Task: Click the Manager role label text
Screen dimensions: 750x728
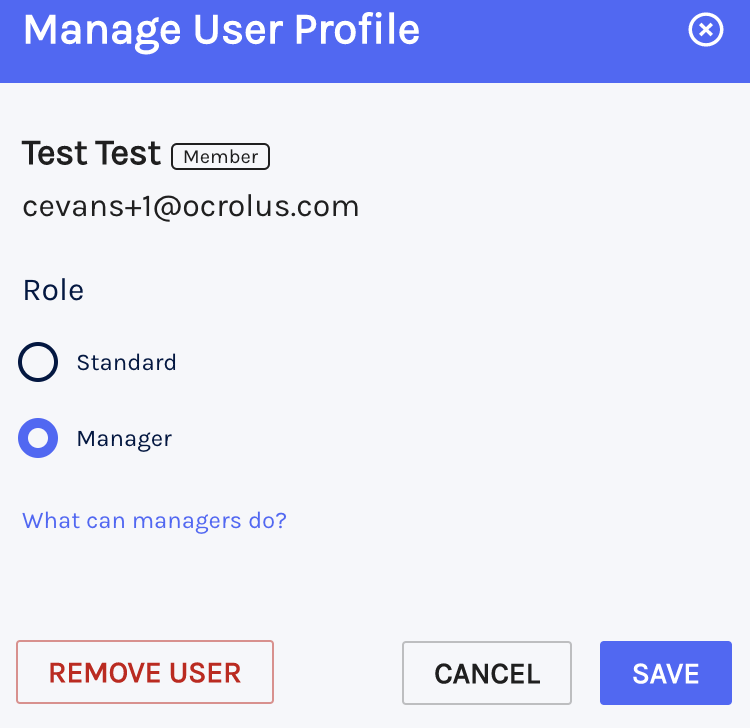Action: coord(124,439)
